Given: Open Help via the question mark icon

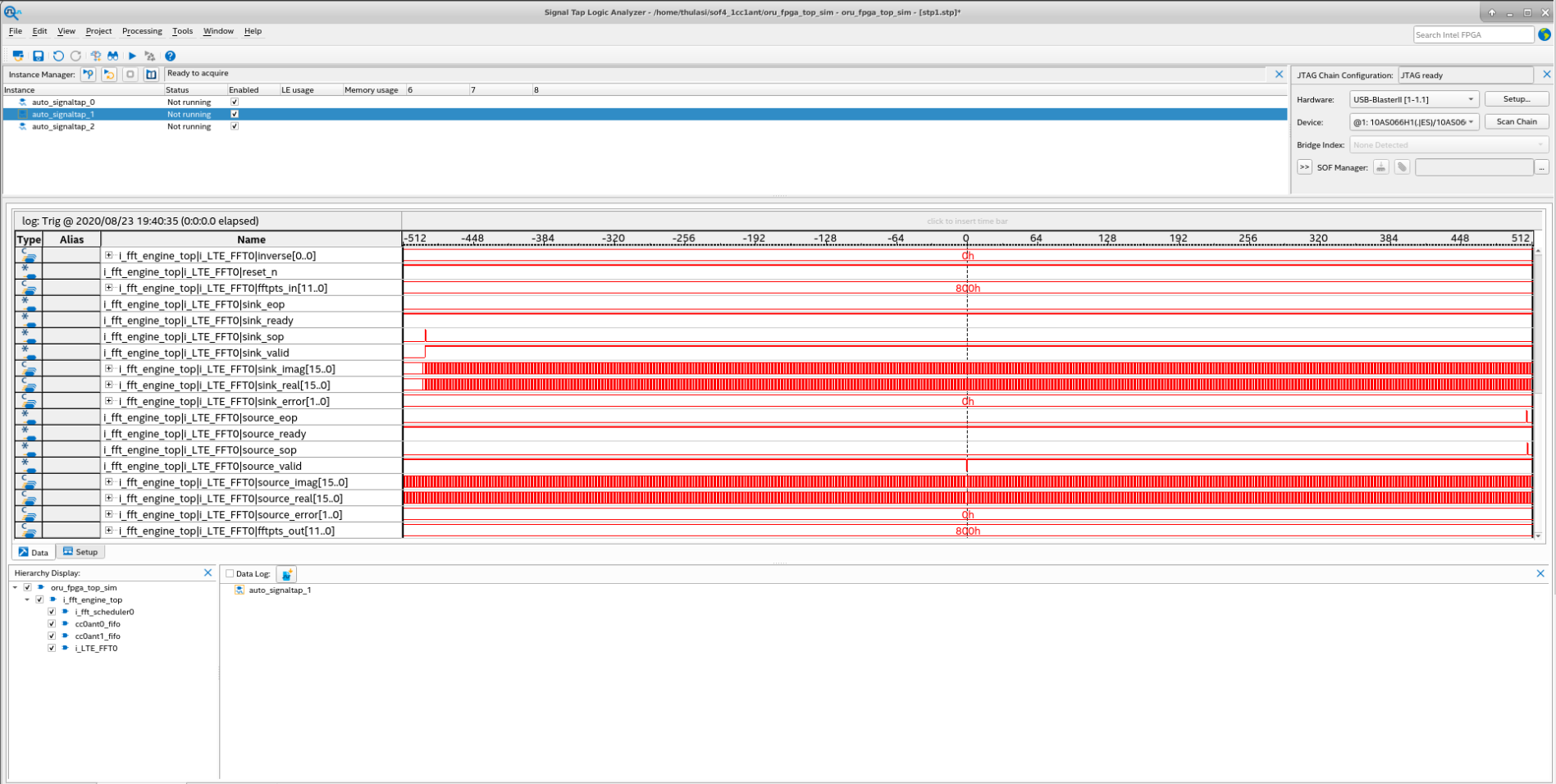Looking at the screenshot, I should point(170,56).
